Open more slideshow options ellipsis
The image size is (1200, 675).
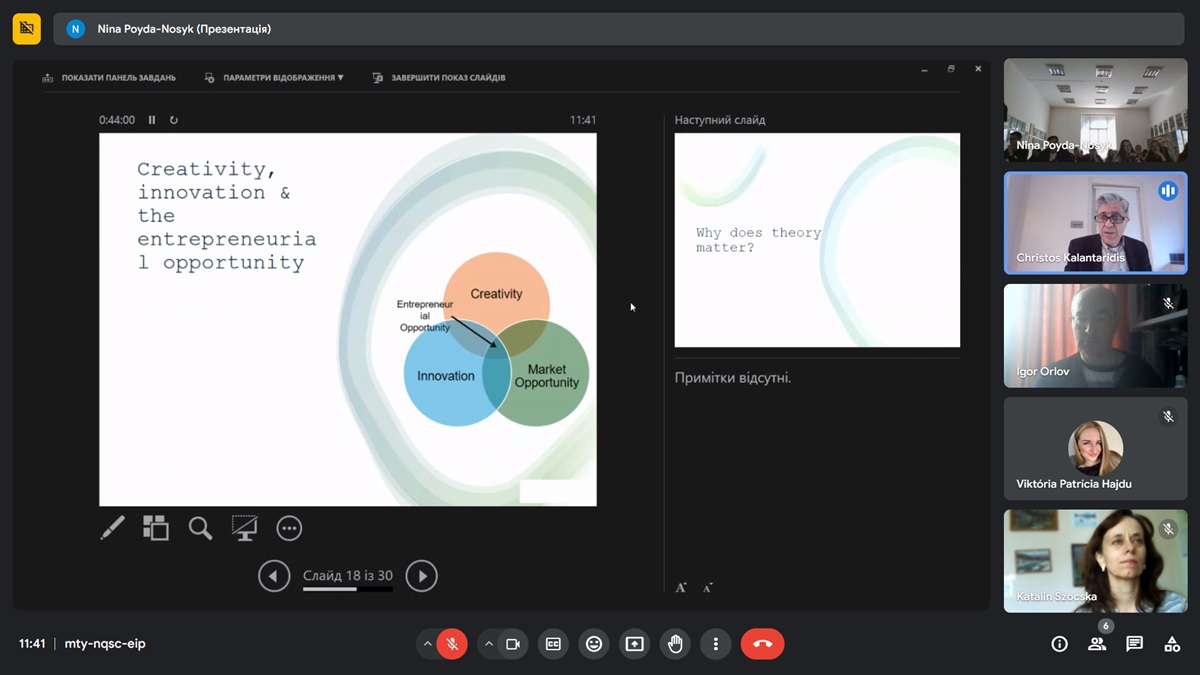[289, 528]
